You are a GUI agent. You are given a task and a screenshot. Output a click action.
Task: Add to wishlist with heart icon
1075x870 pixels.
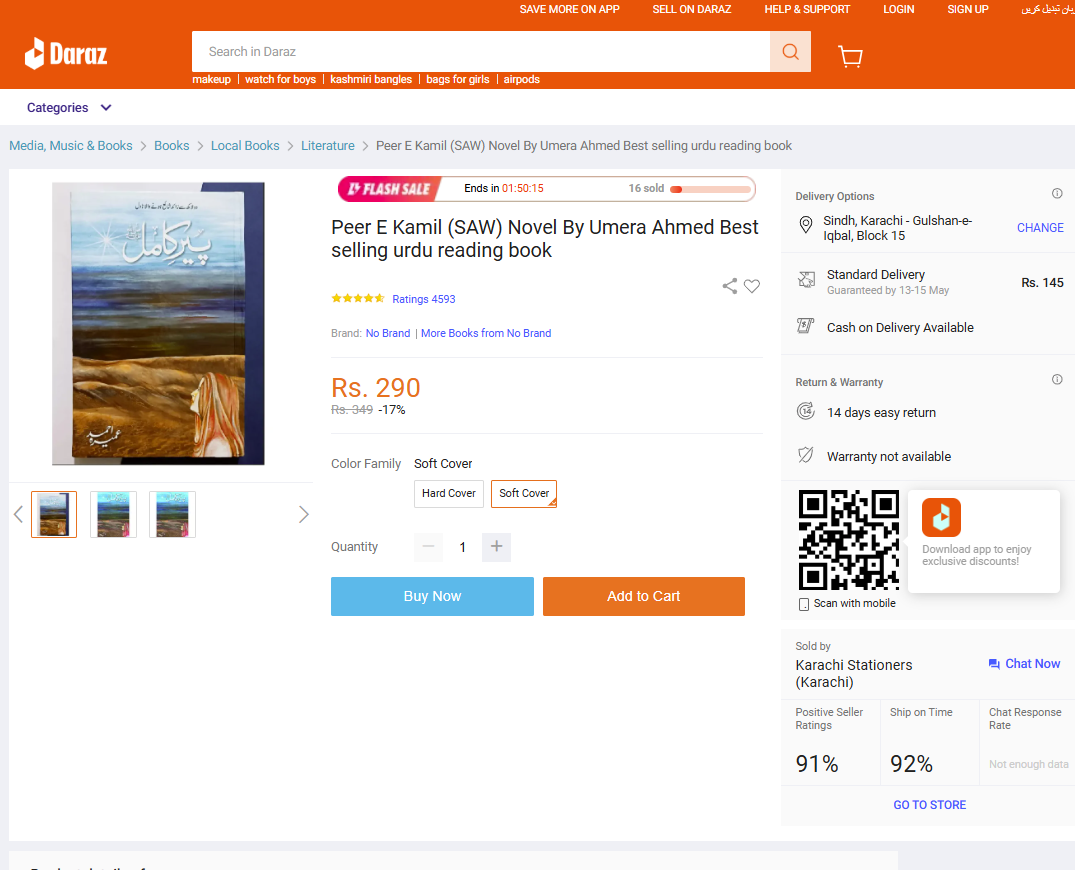tap(752, 286)
